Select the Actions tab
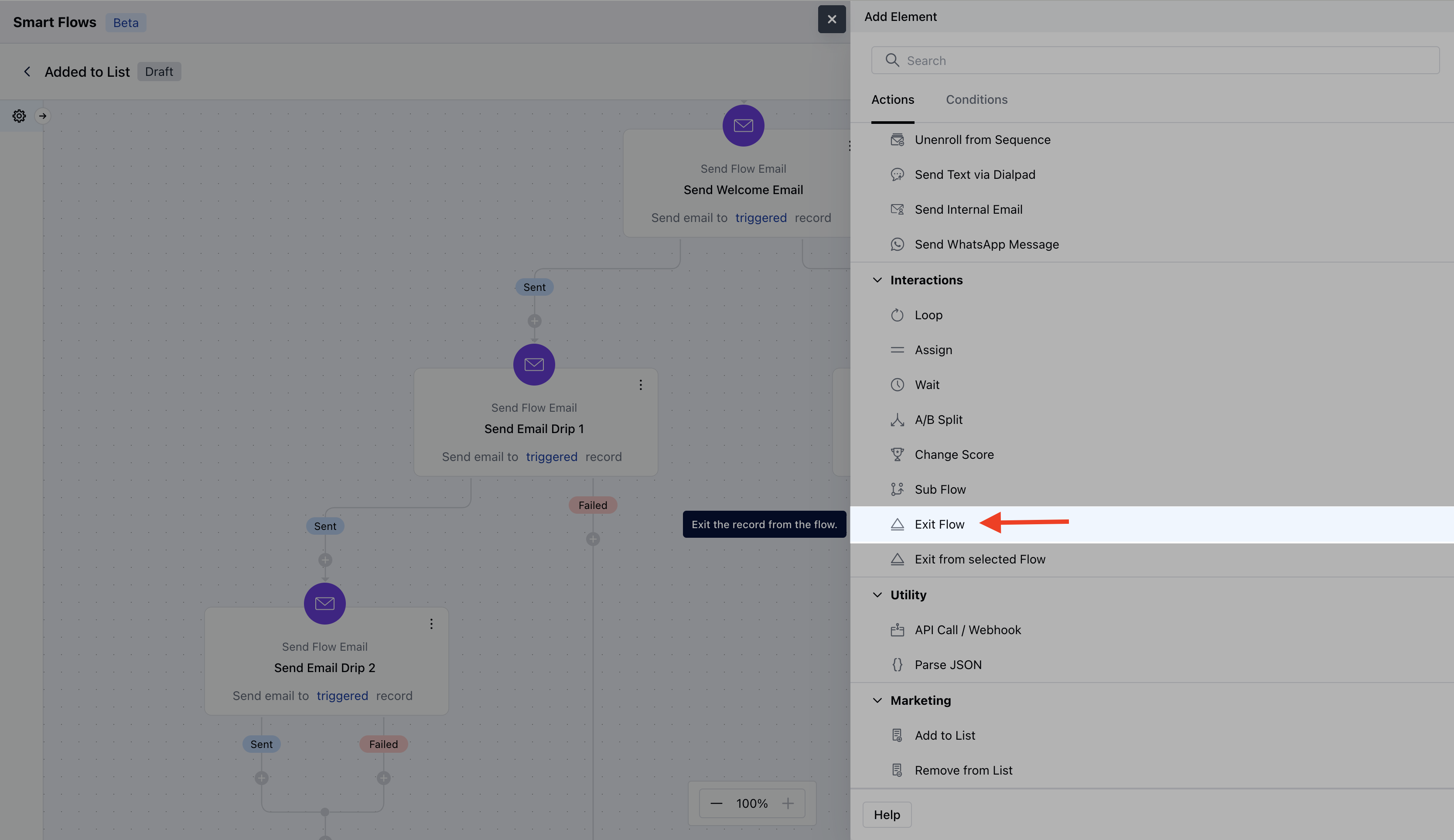This screenshot has height=840, width=1454. point(892,100)
